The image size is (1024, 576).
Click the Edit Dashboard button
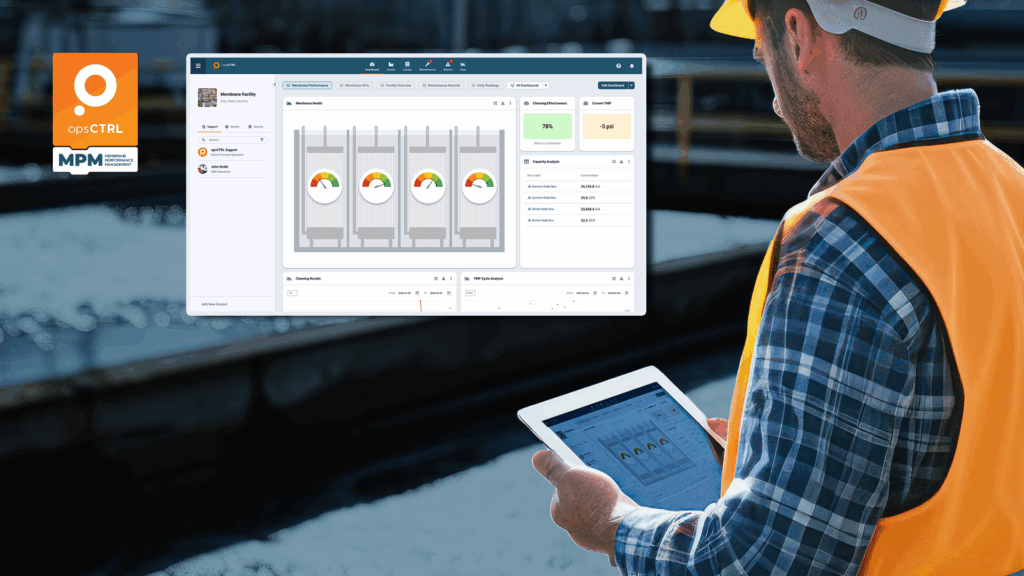[x=612, y=85]
